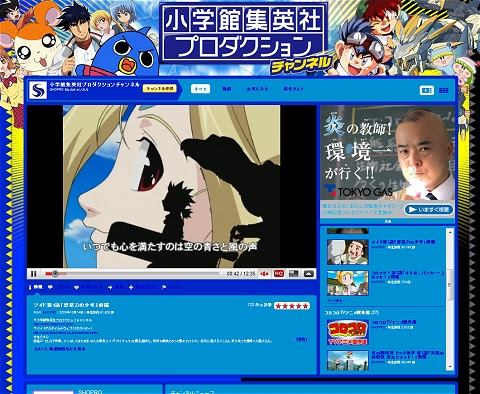This screenshot has height=394, width=480.
Task: Click the channel banner title logo
Action: point(244,33)
